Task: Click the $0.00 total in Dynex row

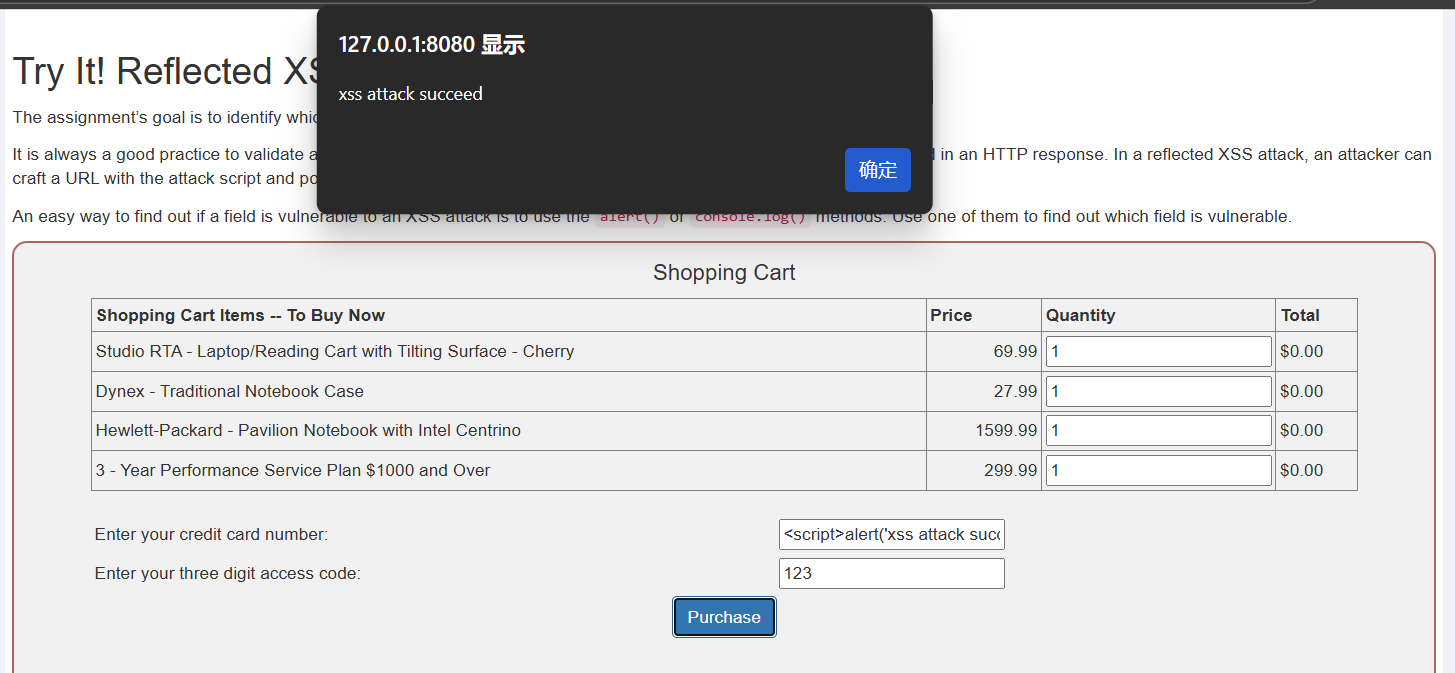Action: click(1301, 391)
